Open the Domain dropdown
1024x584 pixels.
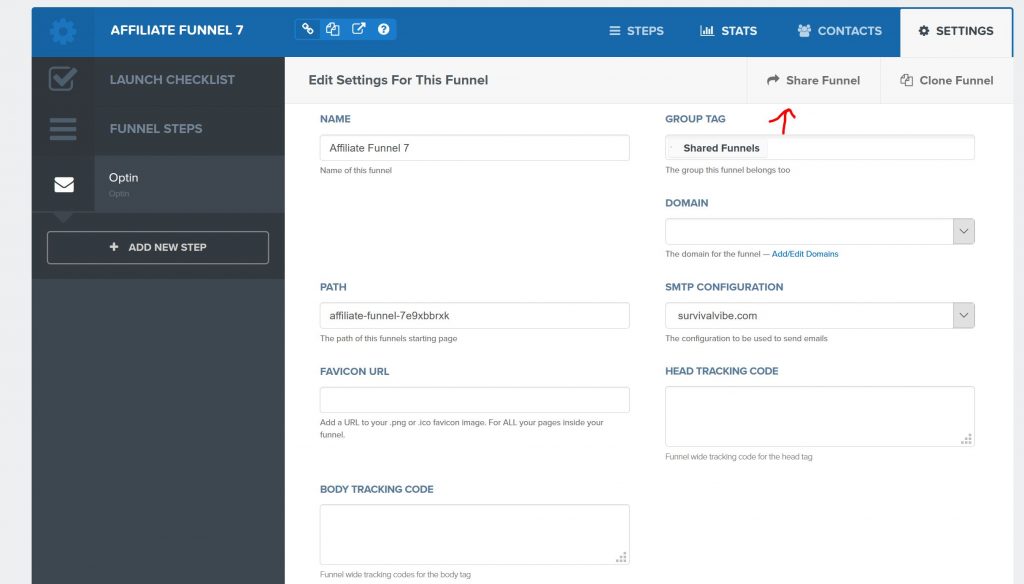[820, 231]
